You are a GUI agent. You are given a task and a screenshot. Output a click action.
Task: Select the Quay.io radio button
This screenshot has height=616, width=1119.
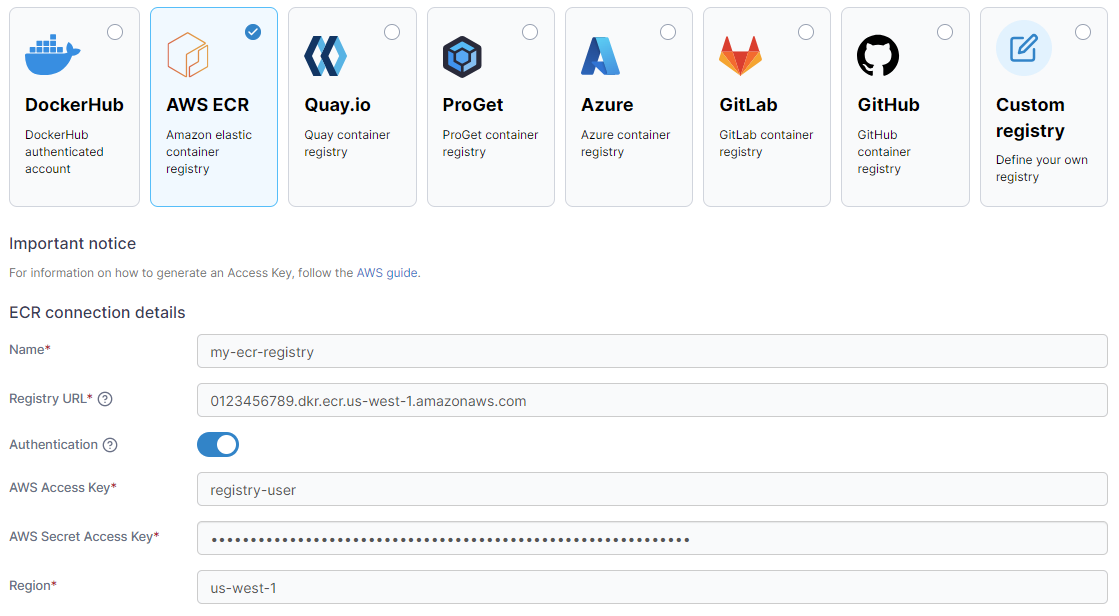pyautogui.click(x=392, y=32)
